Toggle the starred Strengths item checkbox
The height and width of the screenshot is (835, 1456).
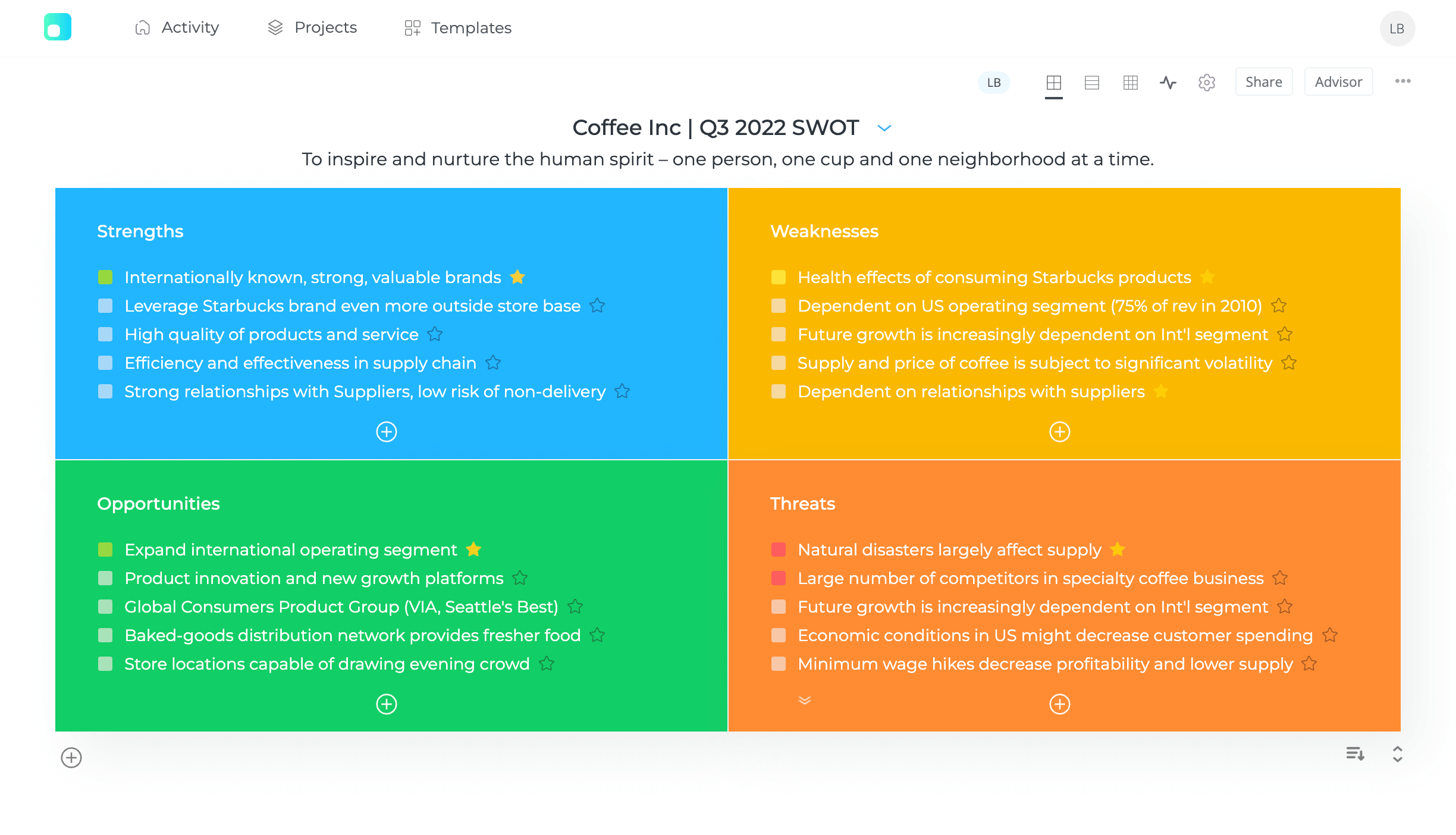tap(106, 277)
